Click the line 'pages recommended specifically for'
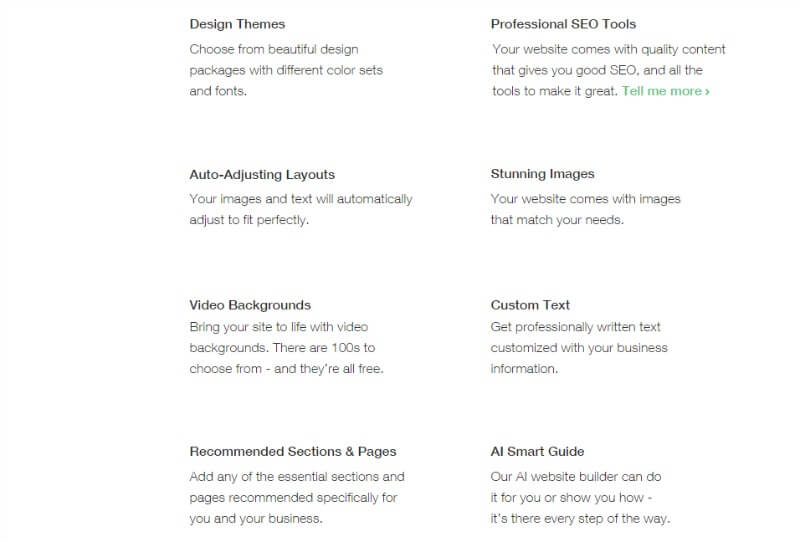800x542 pixels. (293, 498)
